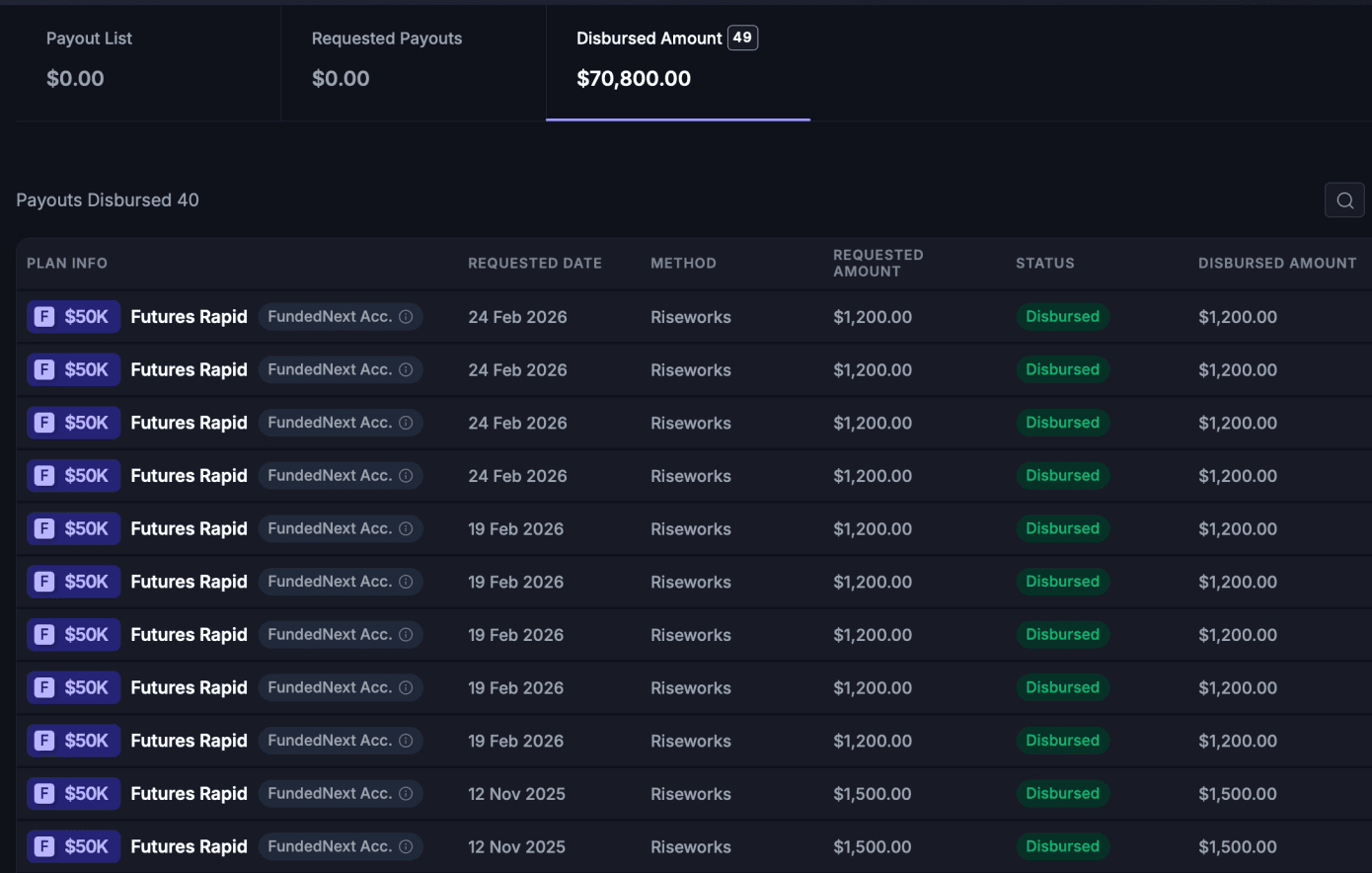This screenshot has width=1372, height=873.
Task: Click the "Payouts Disbursed 40" heading
Action: click(108, 200)
